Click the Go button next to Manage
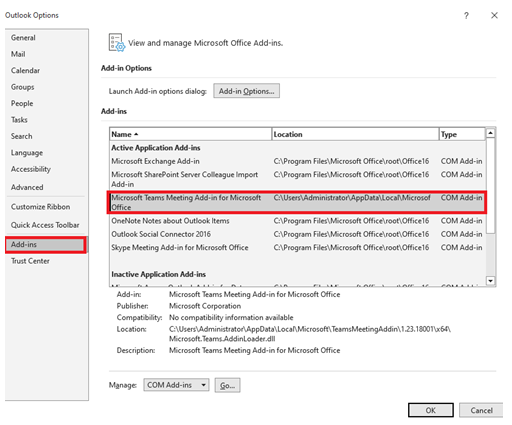The image size is (512, 425). [227, 385]
